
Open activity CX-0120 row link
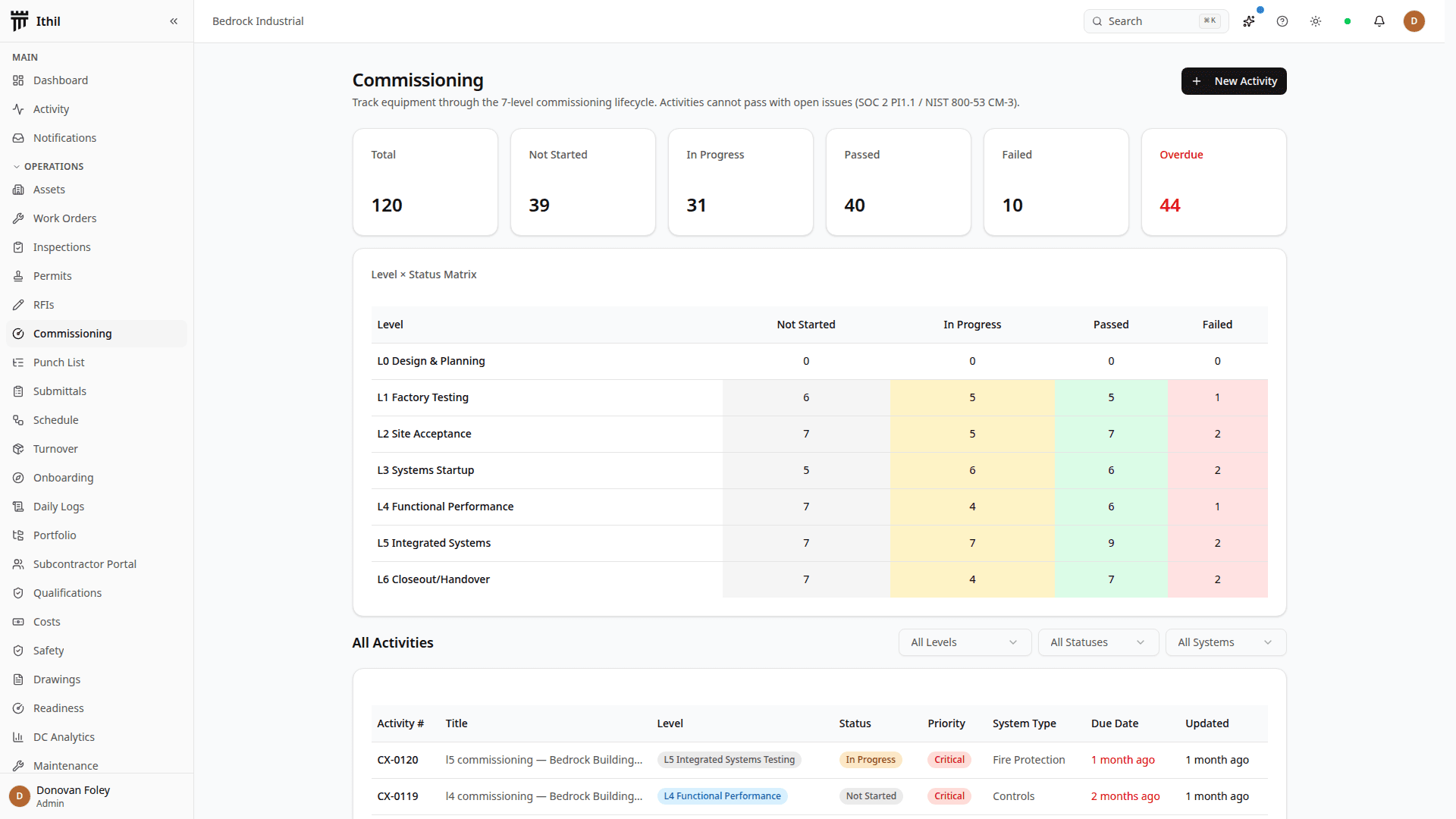397,760
